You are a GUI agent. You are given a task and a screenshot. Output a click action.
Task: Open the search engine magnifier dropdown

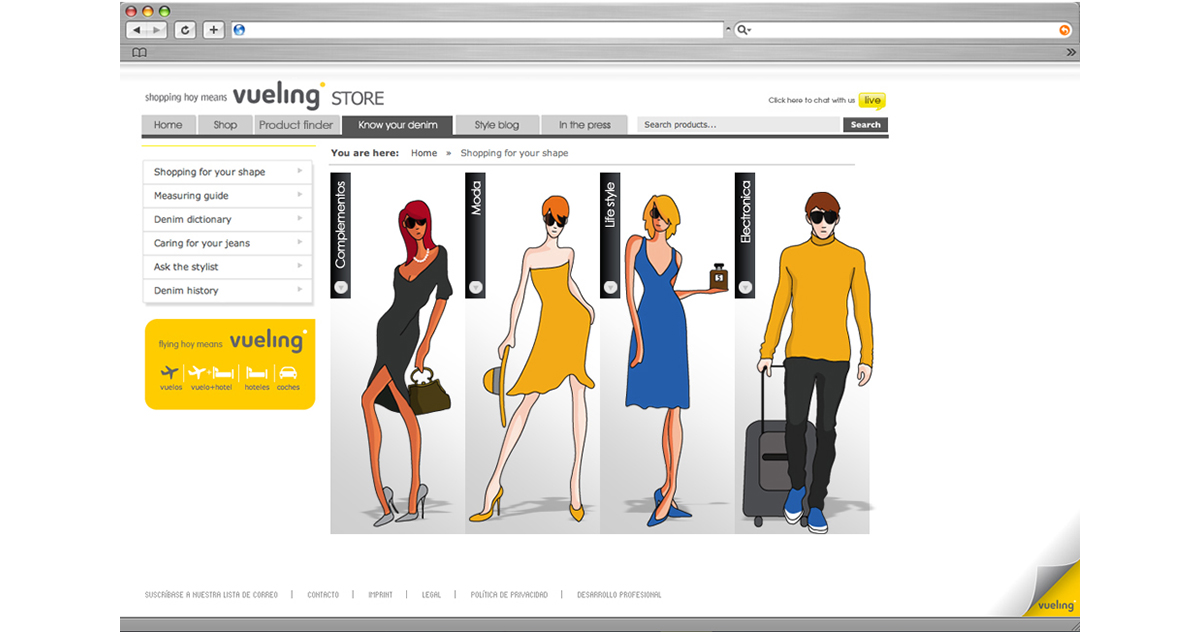743,30
